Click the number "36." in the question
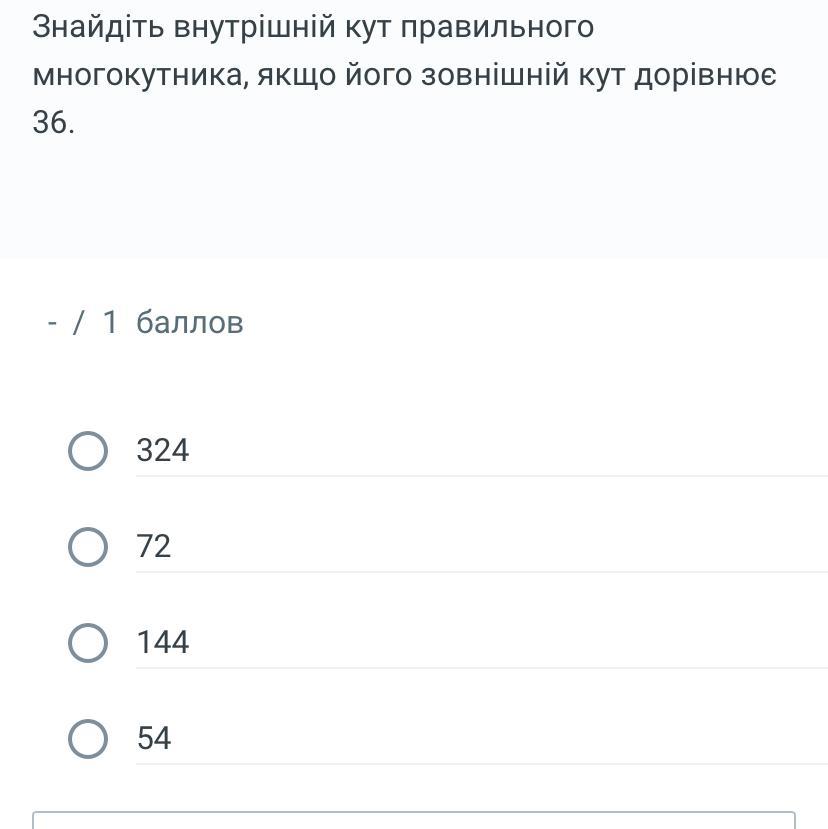This screenshot has width=828, height=829. pyautogui.click(x=54, y=123)
